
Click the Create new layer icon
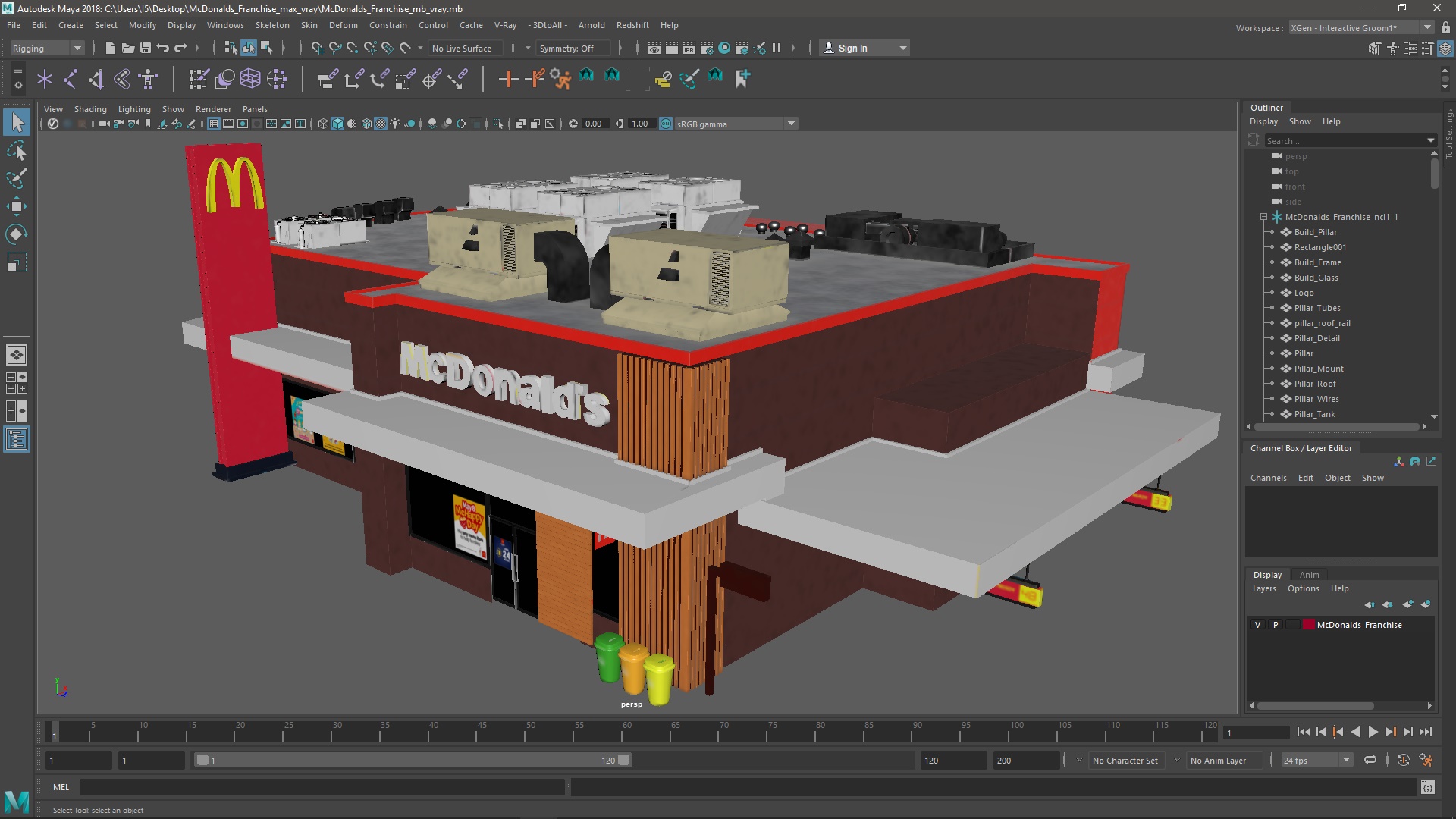[x=1408, y=604]
